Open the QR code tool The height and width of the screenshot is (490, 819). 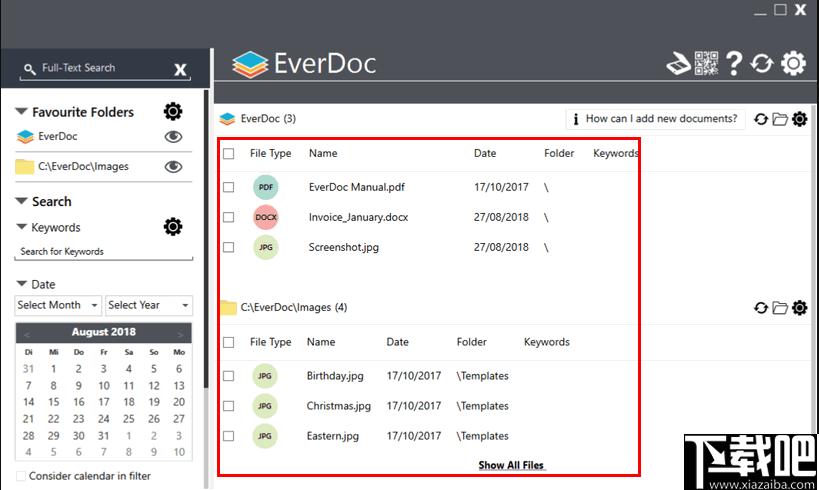(x=706, y=64)
